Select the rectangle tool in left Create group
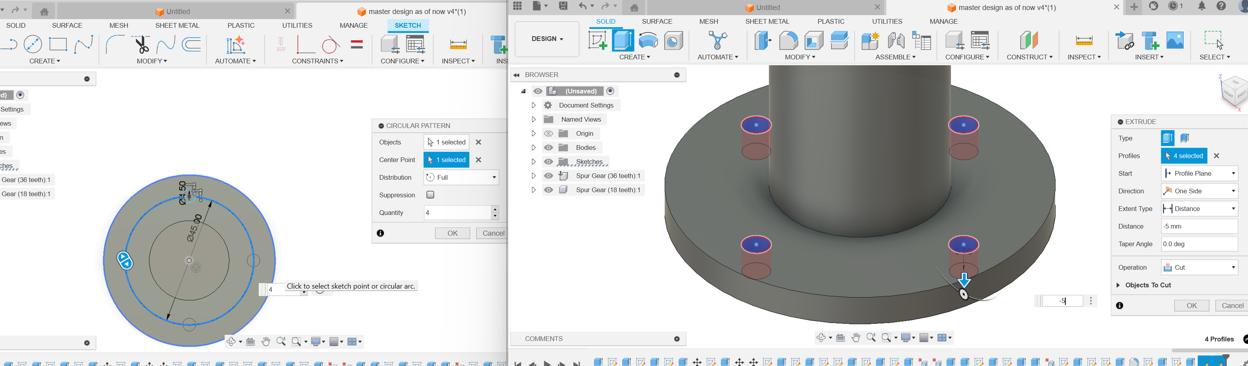The width and height of the screenshot is (1248, 366). pyautogui.click(x=58, y=45)
